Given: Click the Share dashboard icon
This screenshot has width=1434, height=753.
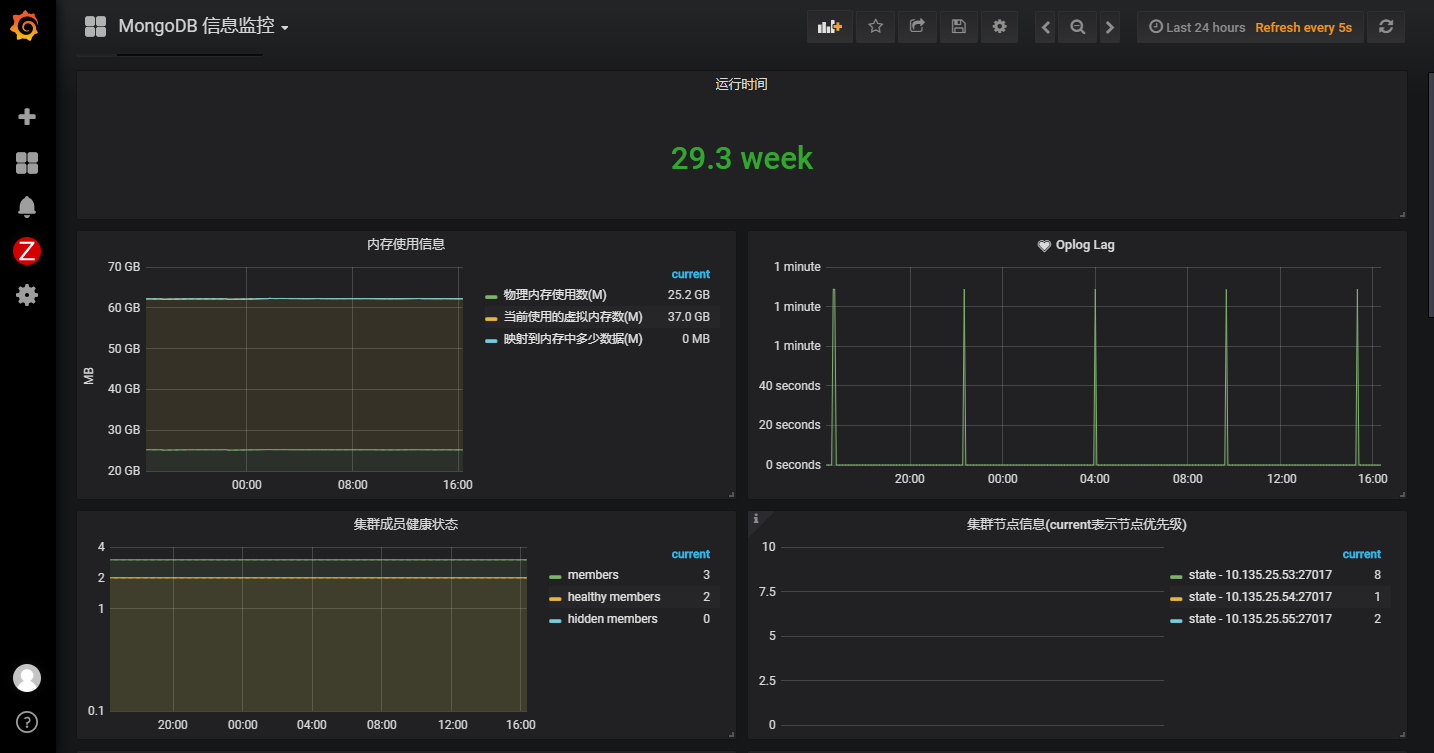Looking at the screenshot, I should 917,27.
